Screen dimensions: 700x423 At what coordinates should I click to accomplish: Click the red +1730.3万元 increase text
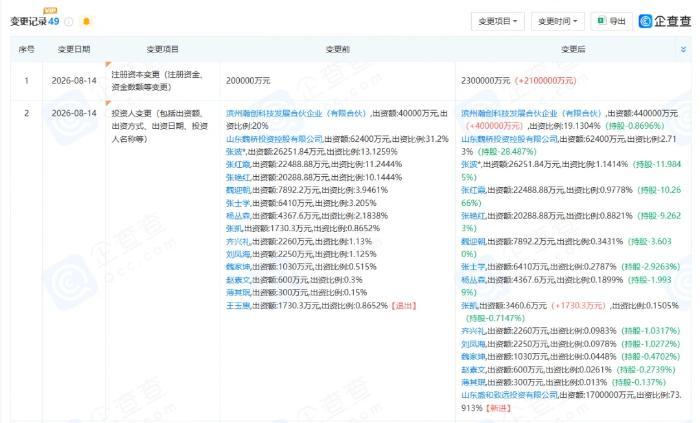pos(578,306)
